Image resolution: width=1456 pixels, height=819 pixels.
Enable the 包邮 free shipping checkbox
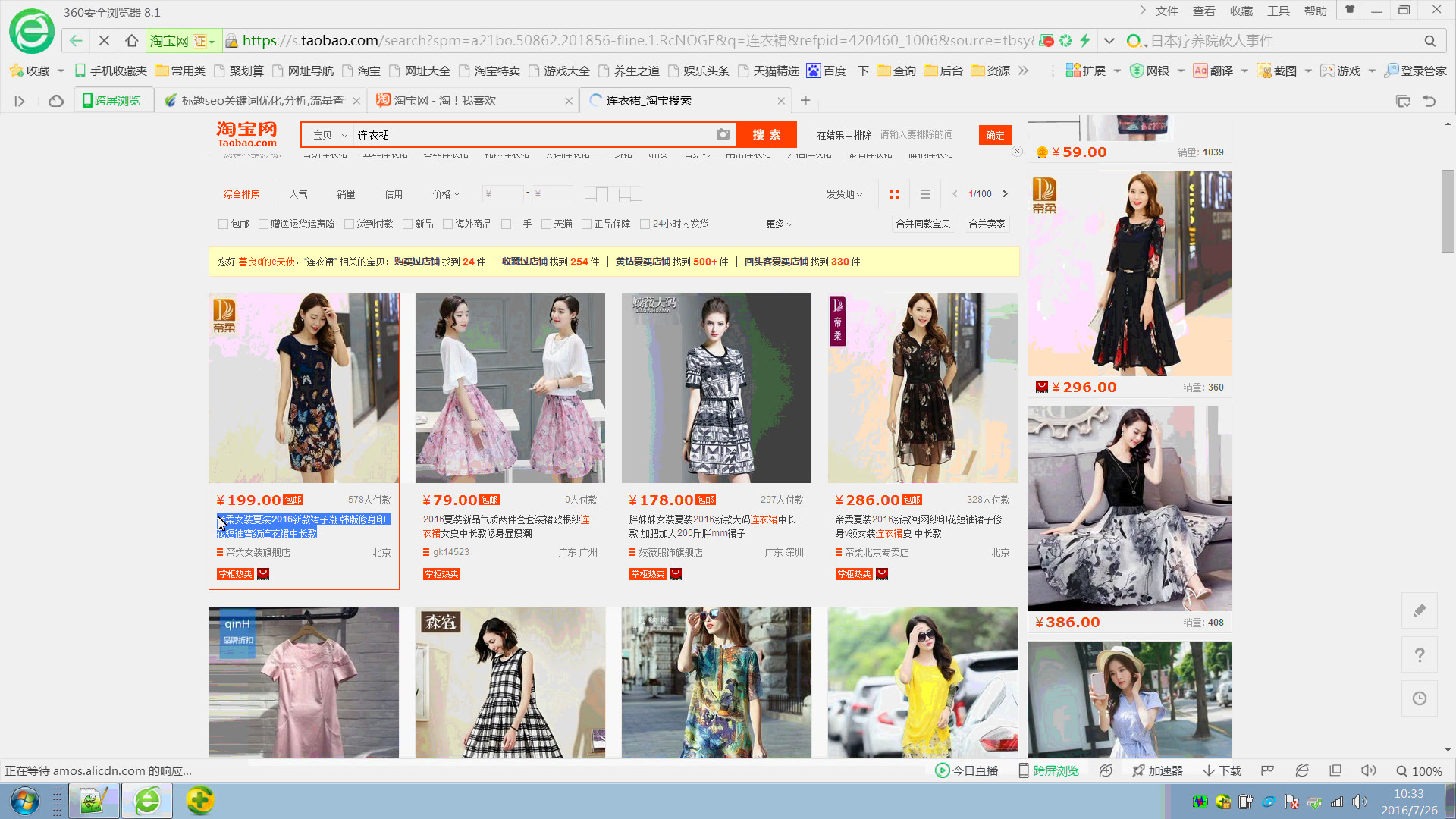tap(224, 224)
